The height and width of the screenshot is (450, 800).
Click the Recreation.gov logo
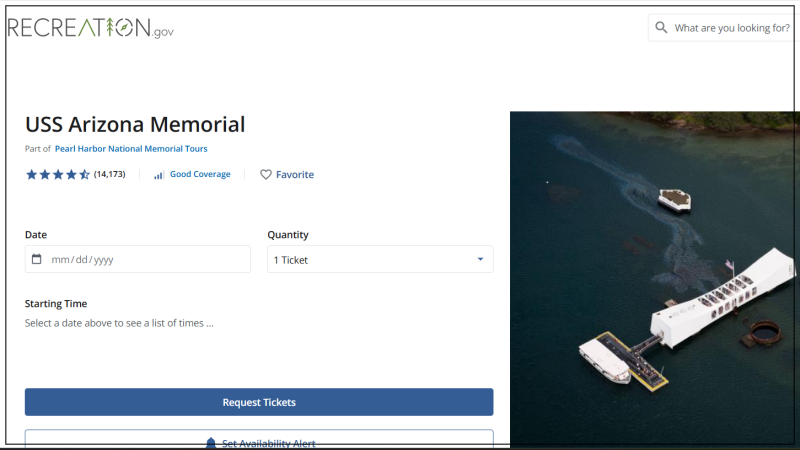point(91,28)
